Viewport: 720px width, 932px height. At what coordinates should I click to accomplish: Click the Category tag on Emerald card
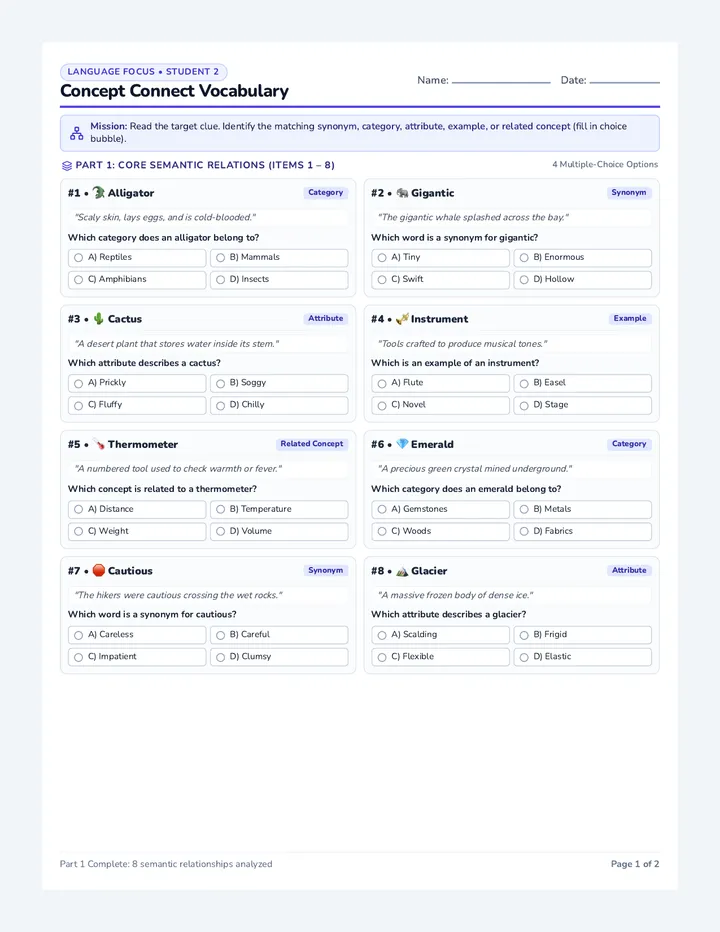pos(629,444)
